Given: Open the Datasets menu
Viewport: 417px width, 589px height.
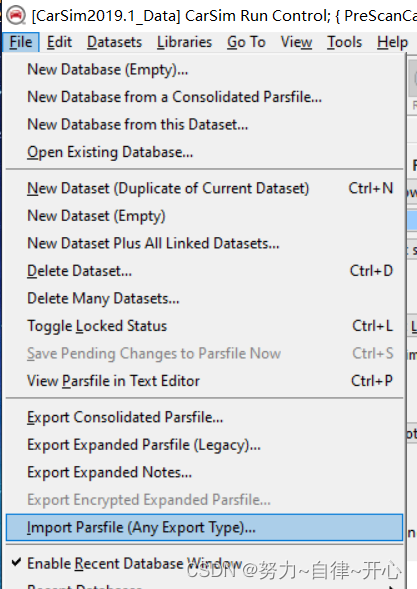Looking at the screenshot, I should (115, 42).
